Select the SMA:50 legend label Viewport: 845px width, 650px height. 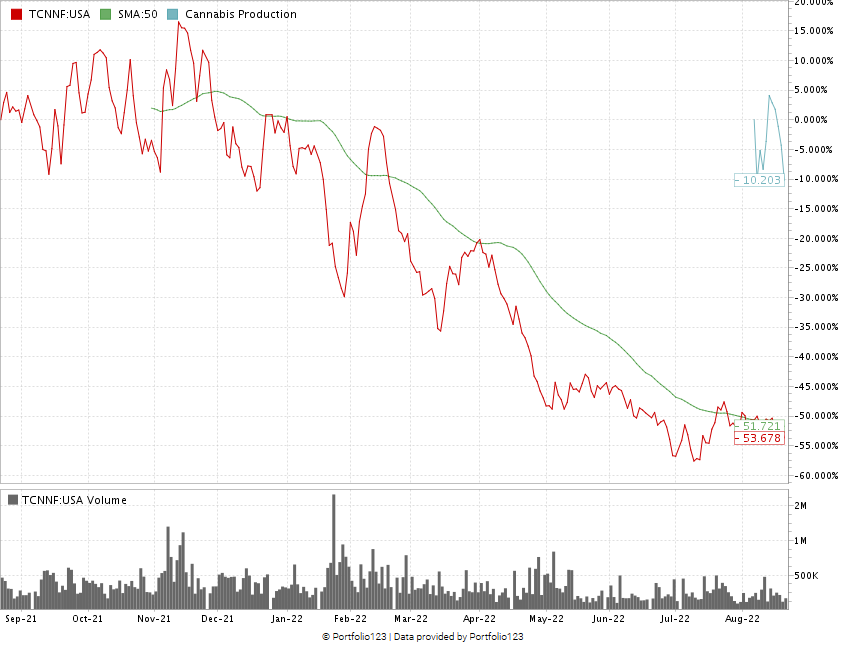tap(138, 15)
